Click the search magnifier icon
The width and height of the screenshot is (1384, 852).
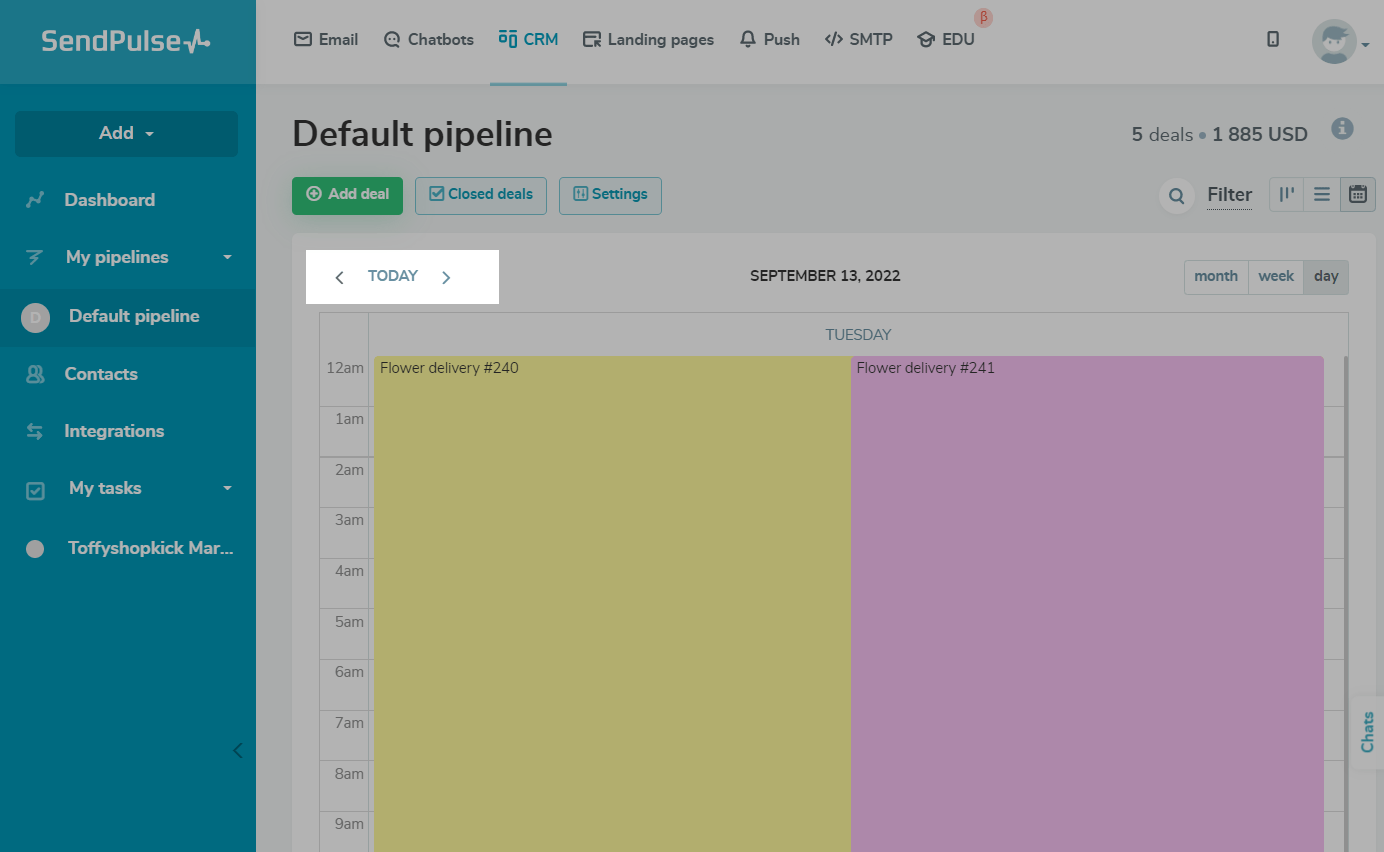(x=1177, y=195)
